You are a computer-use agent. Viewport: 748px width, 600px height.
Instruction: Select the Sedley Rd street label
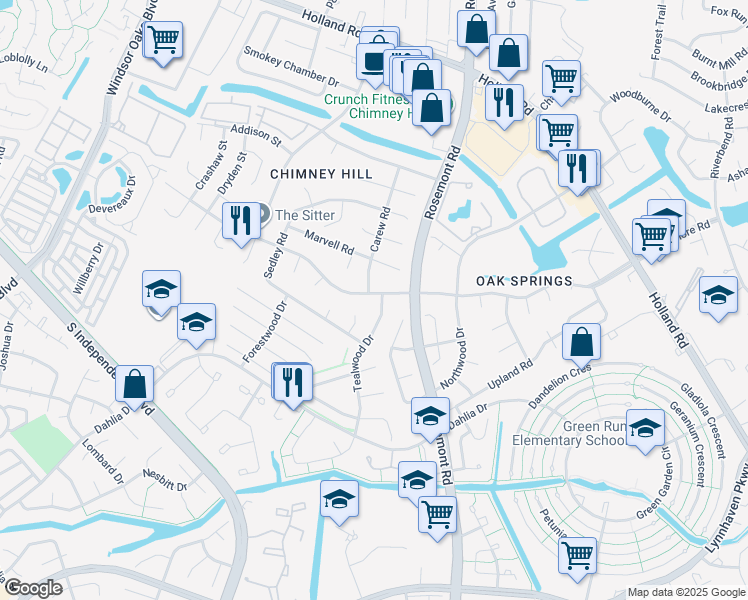point(276,255)
